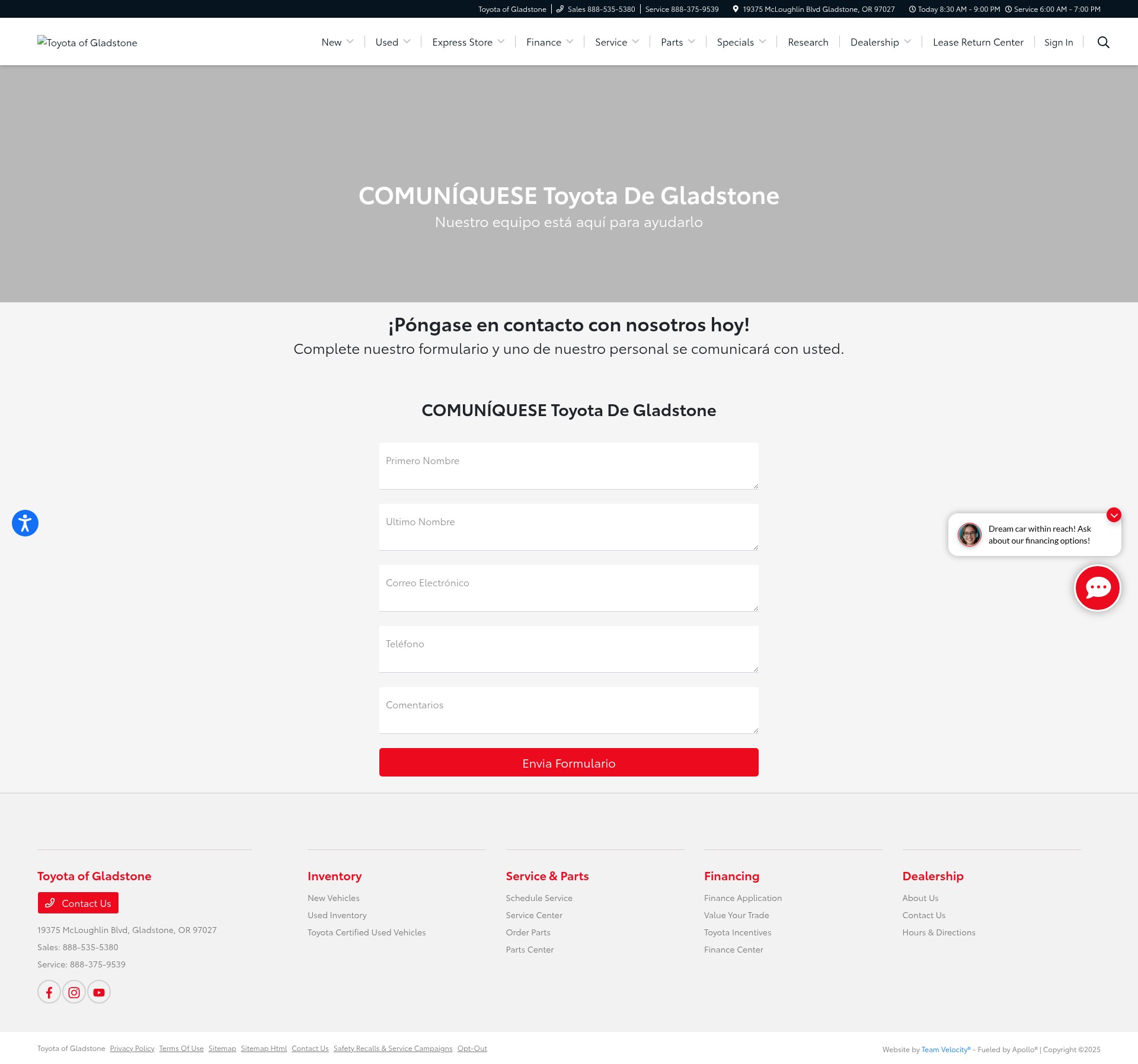Open the Sitemap link
Image resolution: width=1138 pixels, height=1064 pixels.
point(222,1049)
